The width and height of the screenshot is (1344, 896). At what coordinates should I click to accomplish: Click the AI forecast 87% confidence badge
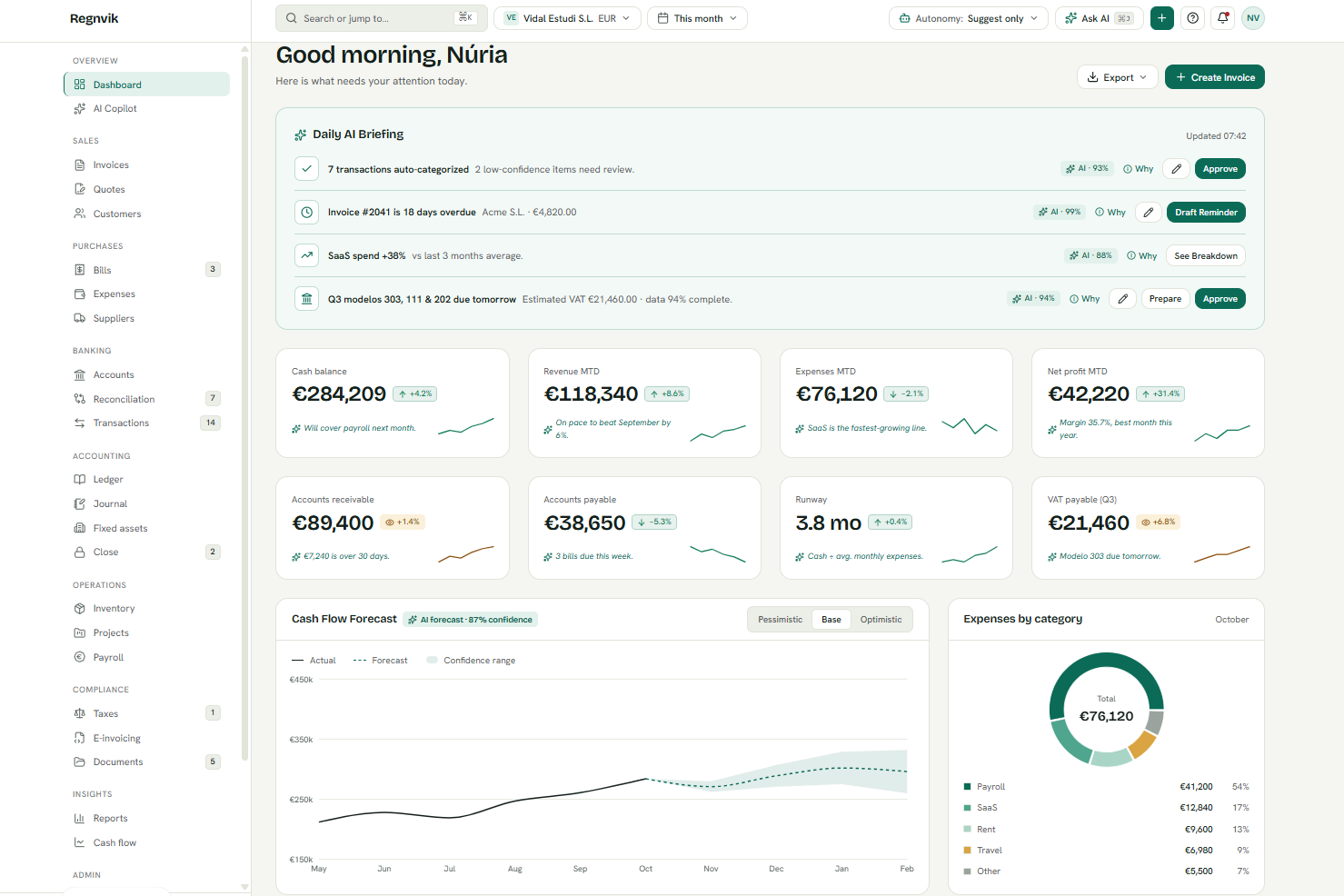(x=471, y=620)
